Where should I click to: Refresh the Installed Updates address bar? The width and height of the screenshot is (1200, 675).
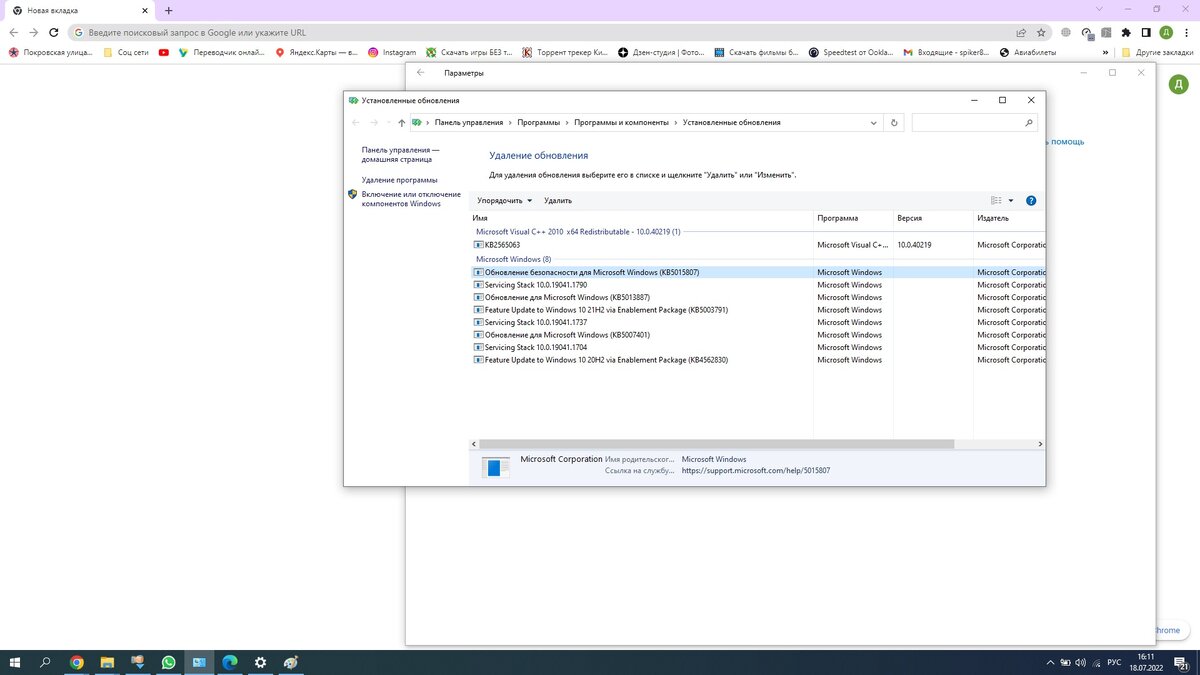pyautogui.click(x=894, y=123)
